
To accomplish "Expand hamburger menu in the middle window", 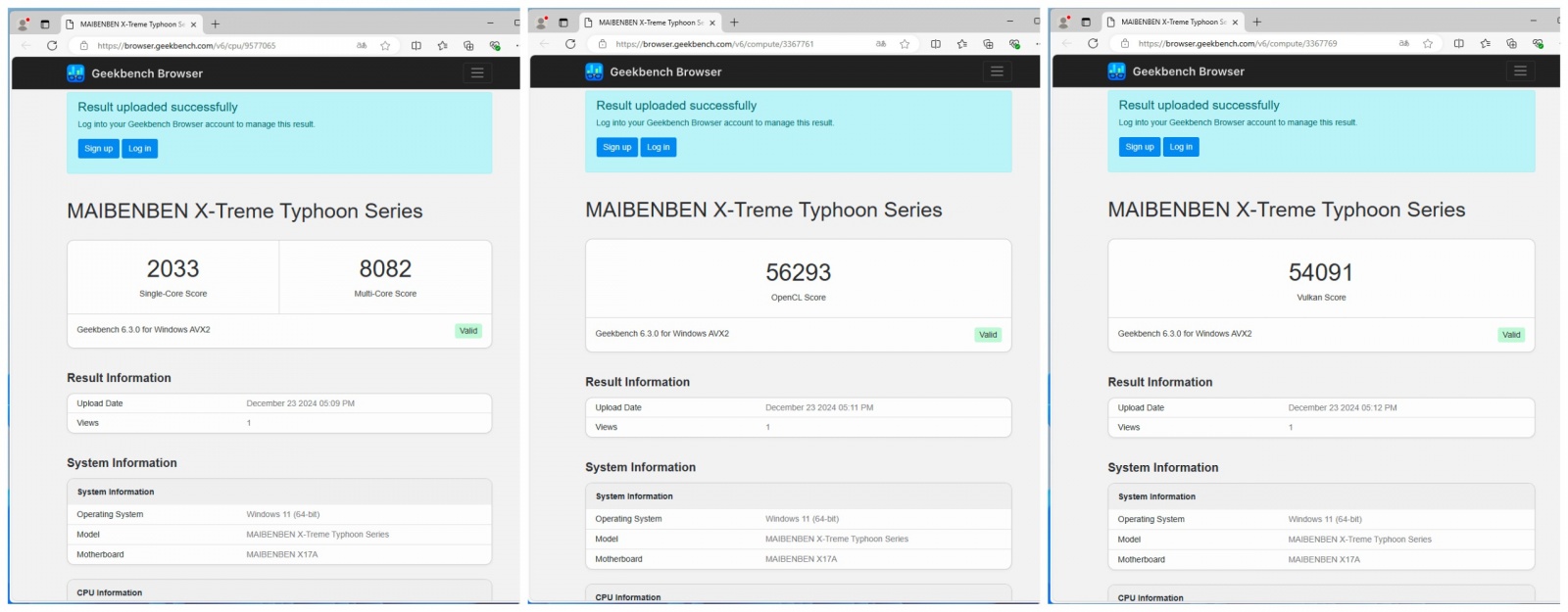I will pos(997,71).
